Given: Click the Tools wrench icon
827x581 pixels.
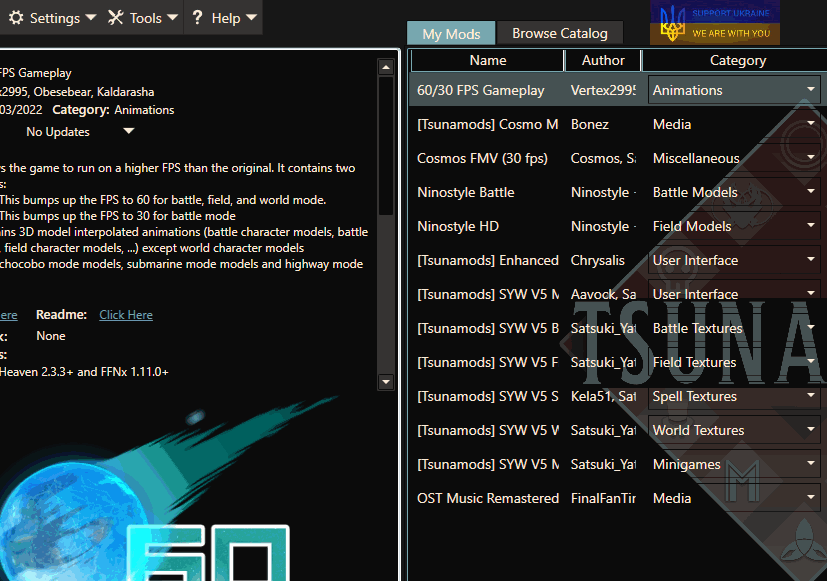Looking at the screenshot, I should click(116, 18).
